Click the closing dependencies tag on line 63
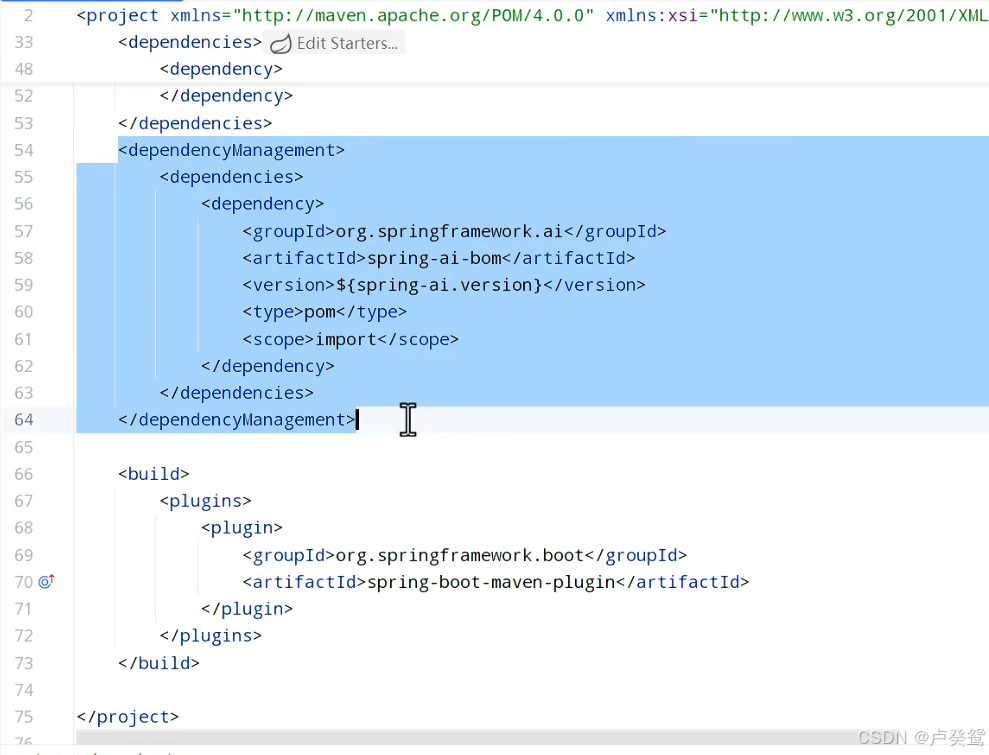 point(237,393)
